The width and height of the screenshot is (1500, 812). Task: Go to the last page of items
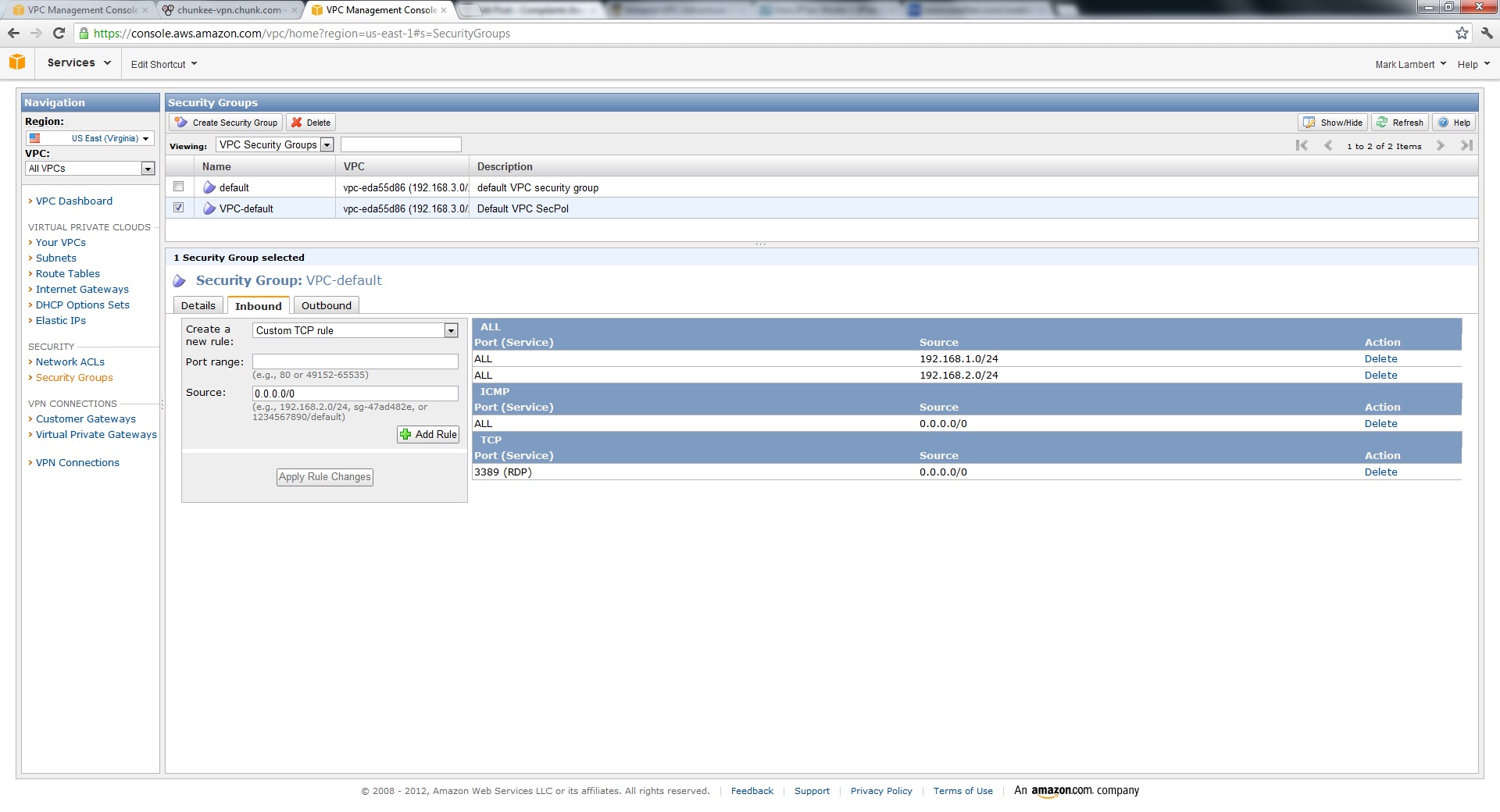click(1466, 146)
